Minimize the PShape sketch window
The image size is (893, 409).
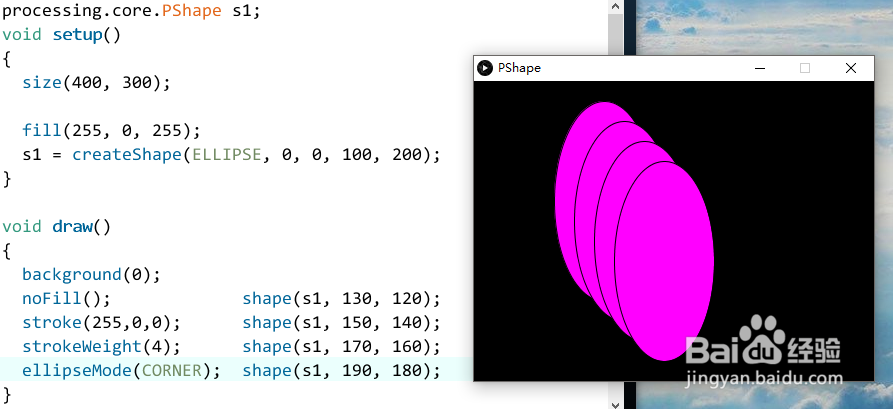(x=759, y=68)
